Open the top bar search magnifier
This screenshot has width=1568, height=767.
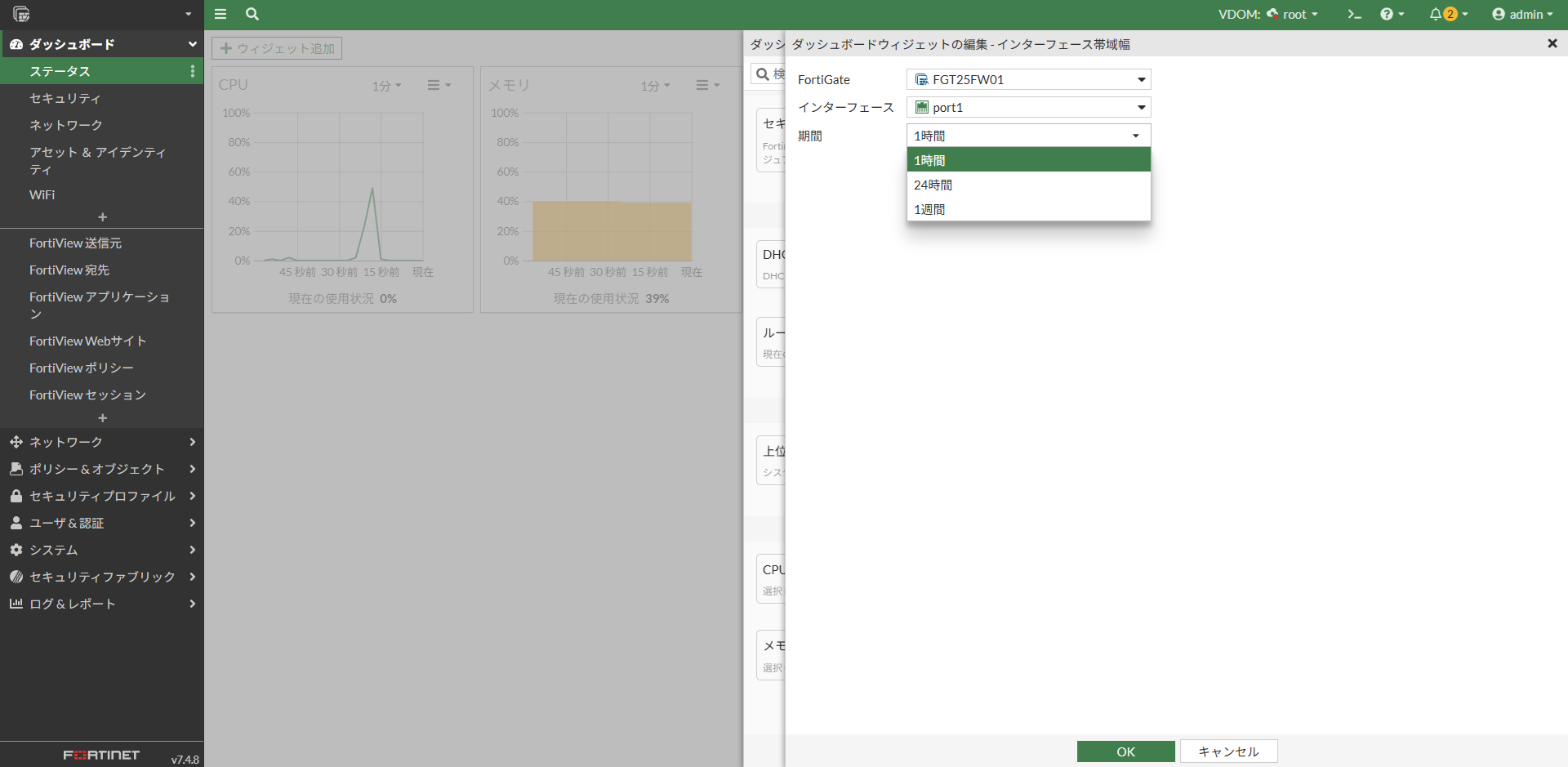tap(252, 14)
